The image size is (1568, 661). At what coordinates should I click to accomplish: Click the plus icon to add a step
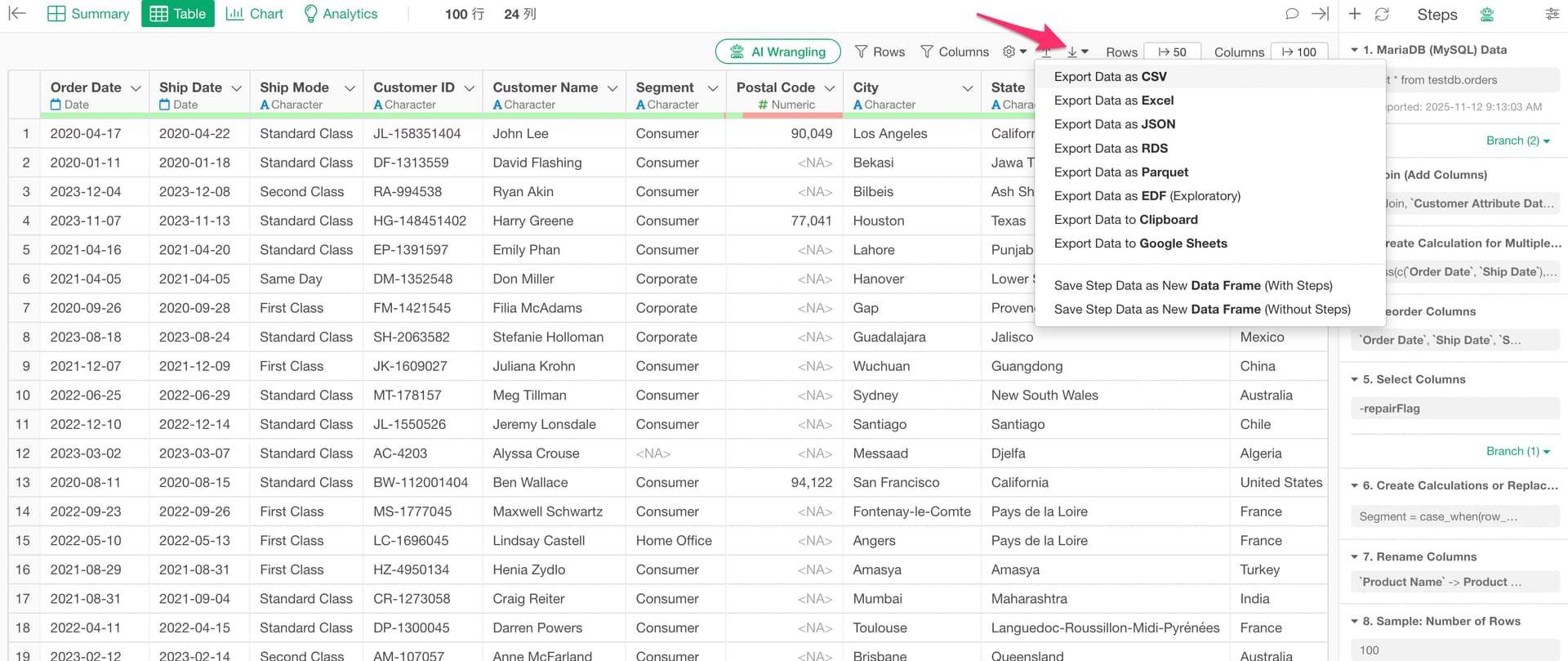[1355, 14]
